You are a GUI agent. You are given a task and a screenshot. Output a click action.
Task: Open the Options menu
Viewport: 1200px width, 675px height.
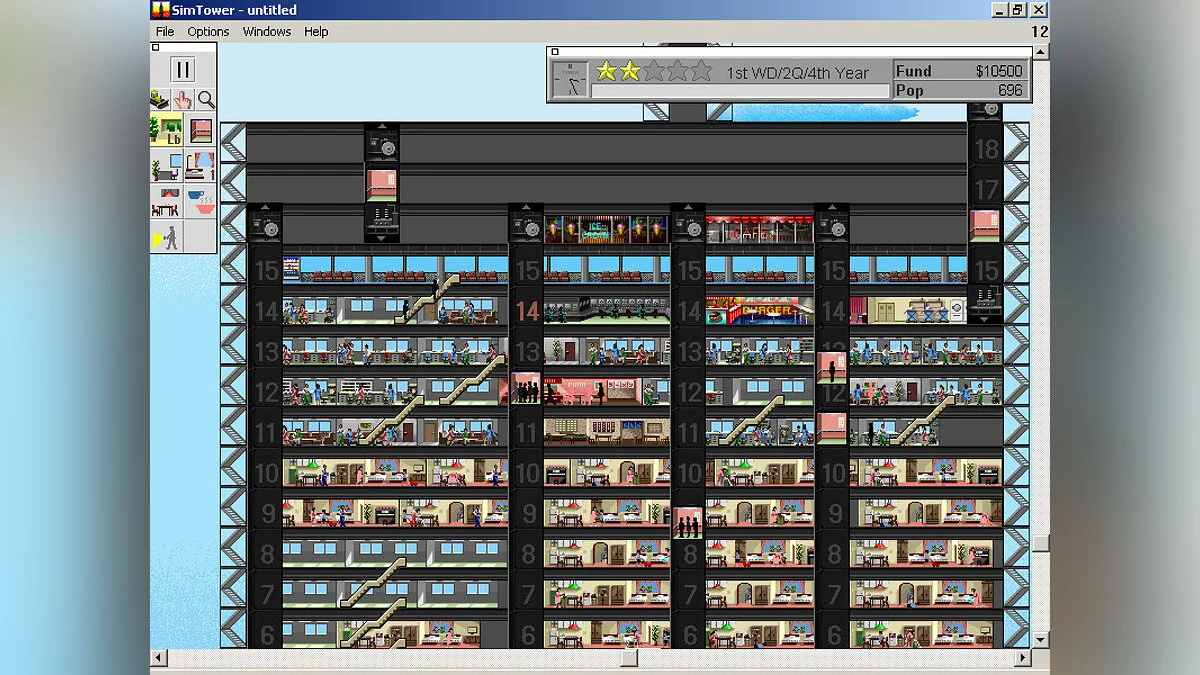click(x=208, y=31)
